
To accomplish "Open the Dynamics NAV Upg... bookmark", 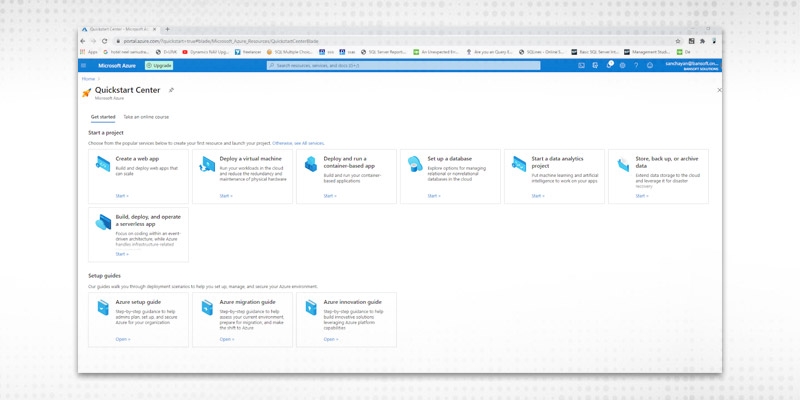I will [x=206, y=52].
